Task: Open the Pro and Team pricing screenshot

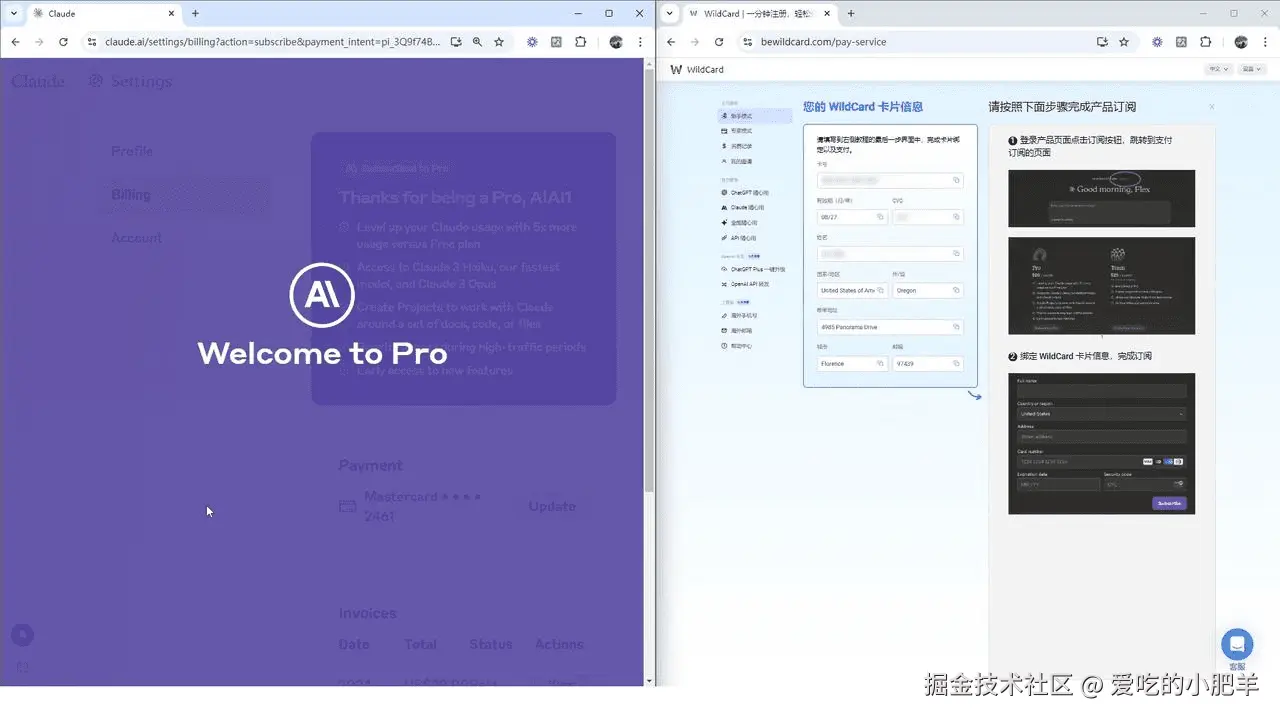Action: [1101, 286]
